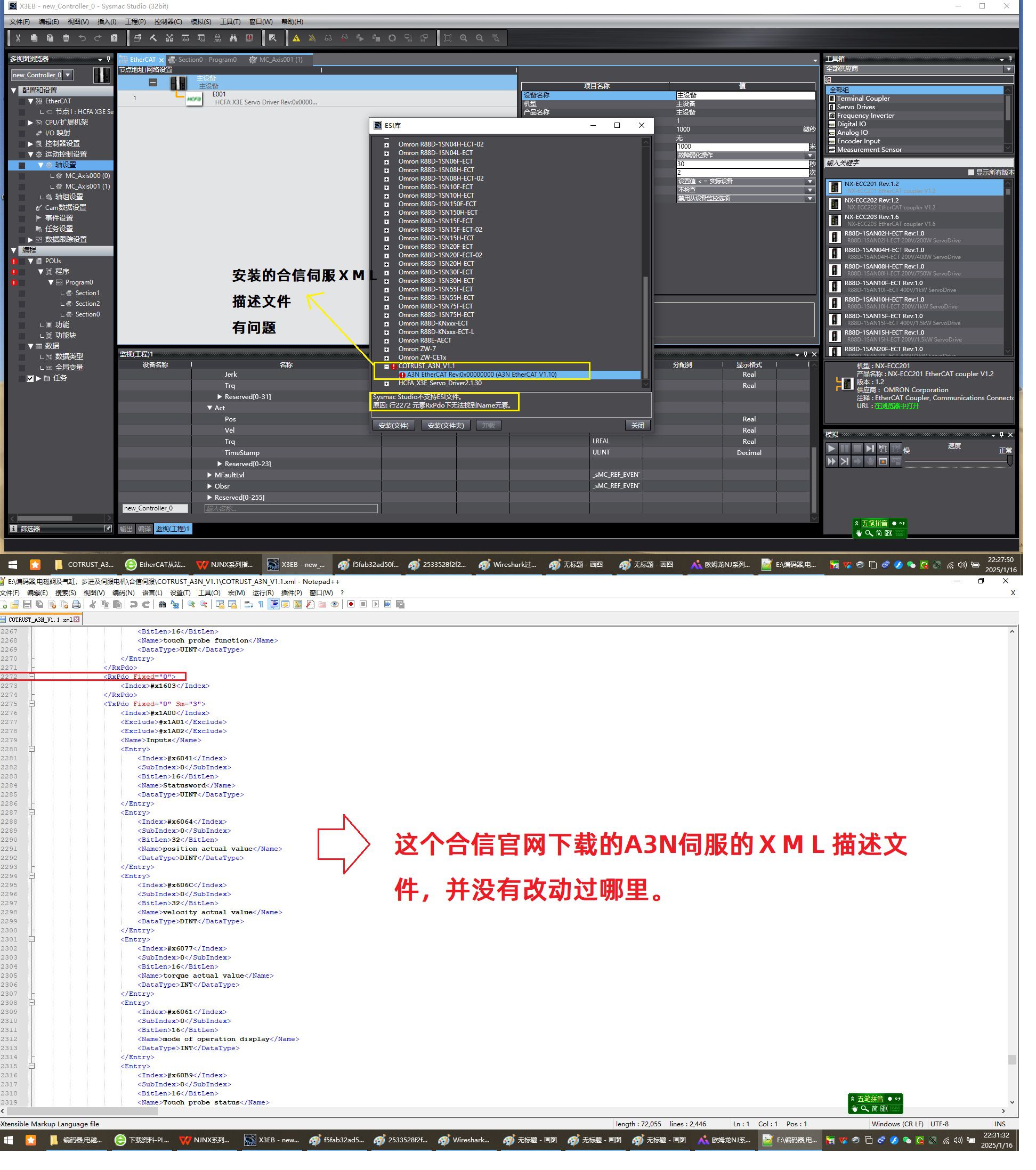Click the yellow warning triangle toolbar icon

pyautogui.click(x=296, y=38)
